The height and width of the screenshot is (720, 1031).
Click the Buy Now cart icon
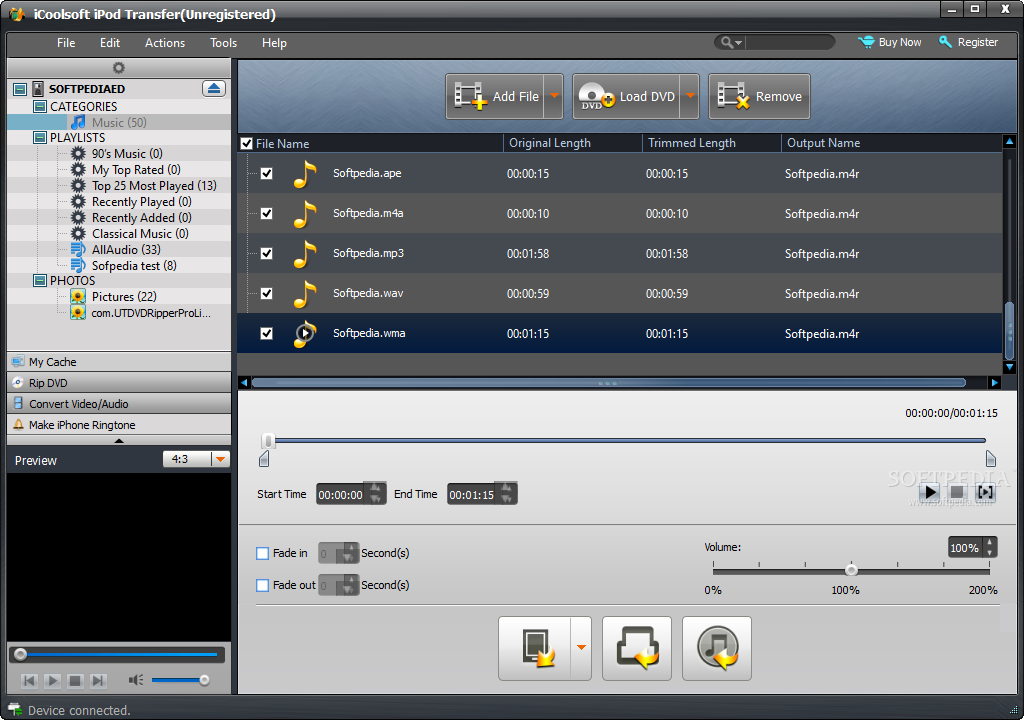(x=866, y=42)
